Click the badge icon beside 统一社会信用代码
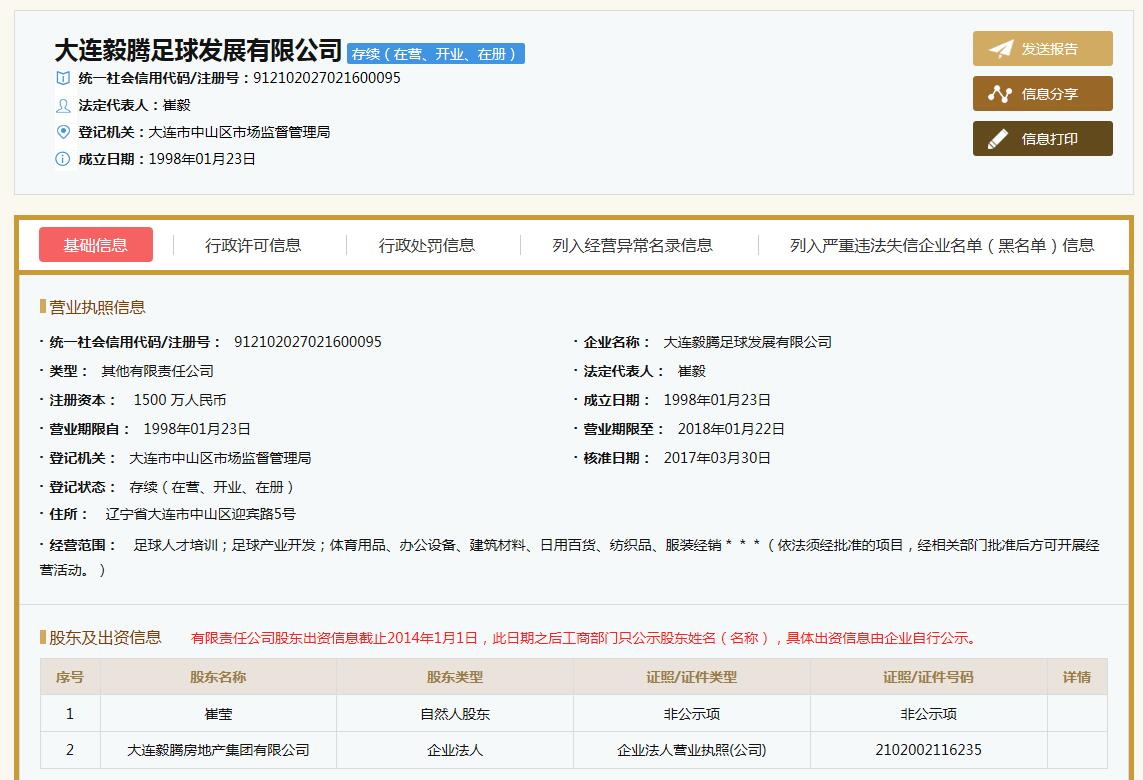 (62, 78)
